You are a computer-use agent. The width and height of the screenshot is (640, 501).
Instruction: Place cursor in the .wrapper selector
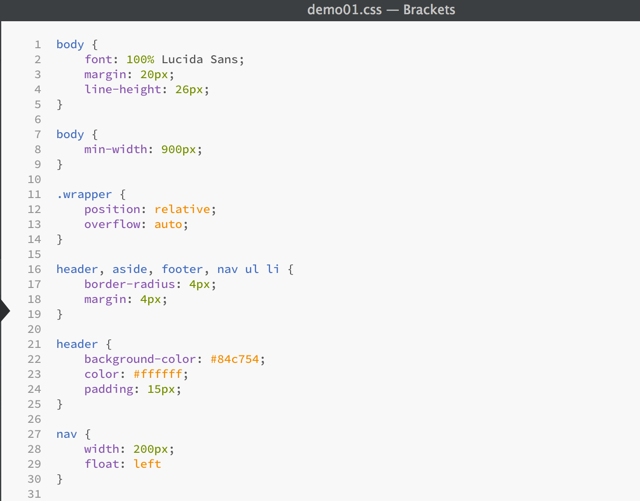coord(84,194)
